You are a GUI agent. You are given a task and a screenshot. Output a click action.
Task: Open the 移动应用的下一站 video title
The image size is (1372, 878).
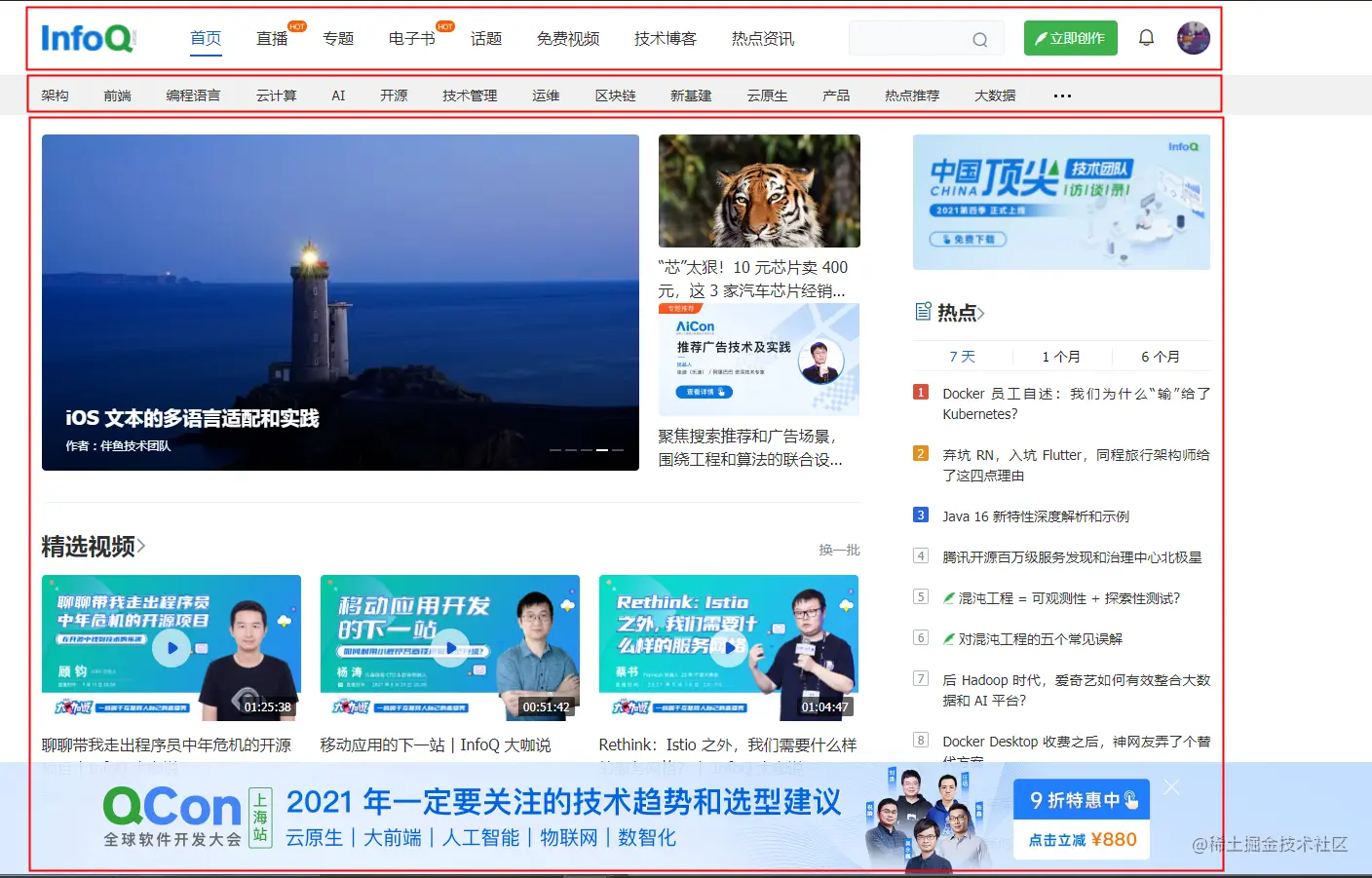tap(436, 744)
